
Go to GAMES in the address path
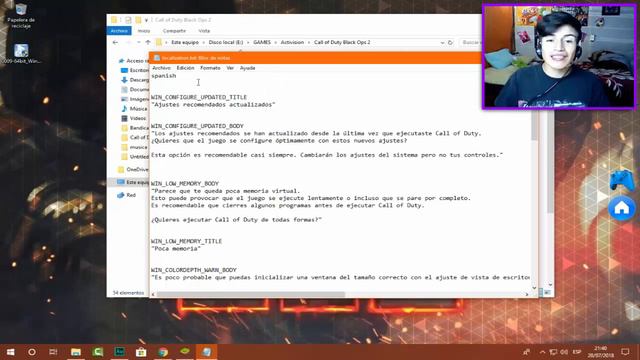pyautogui.click(x=262, y=42)
